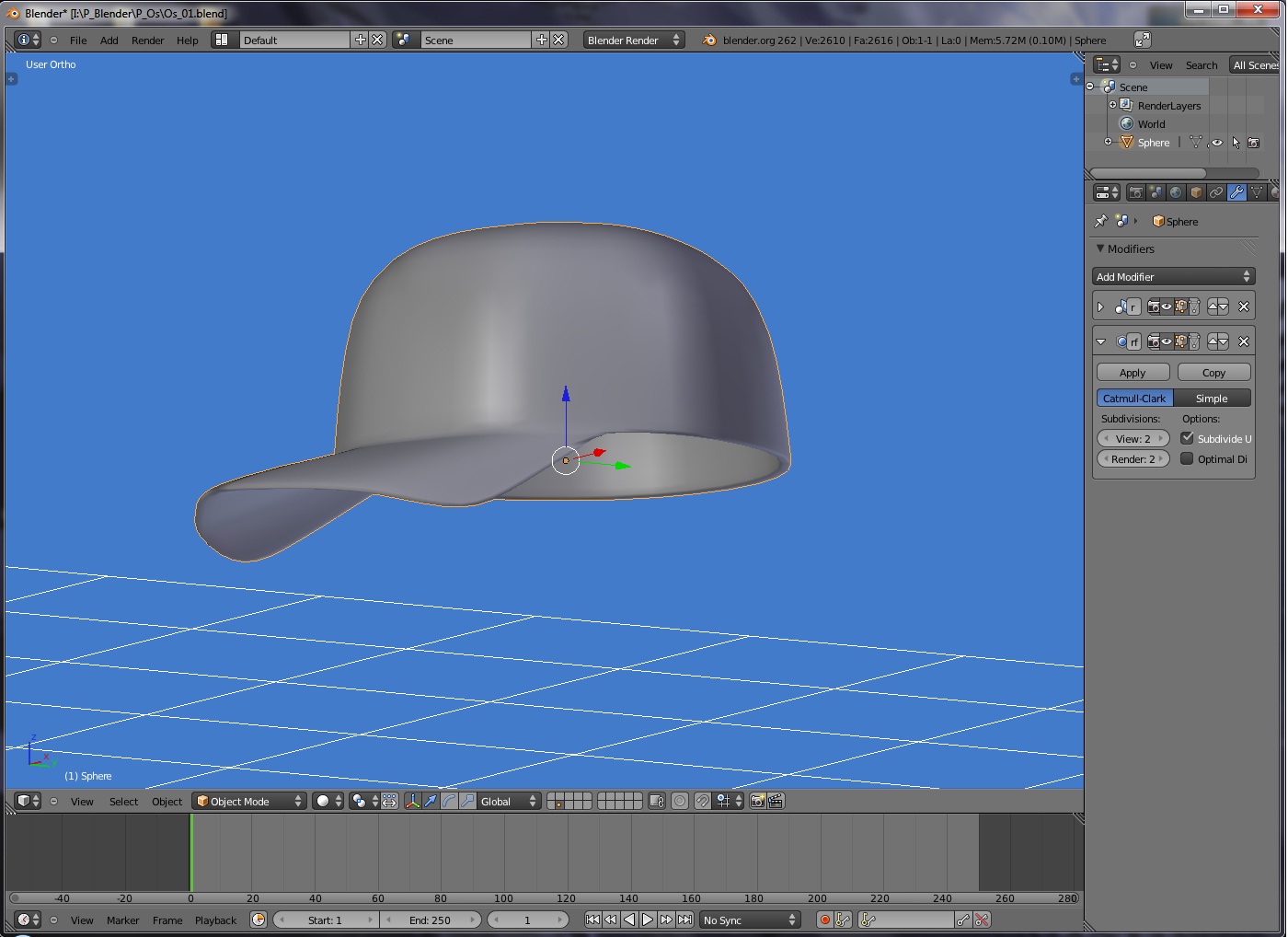Select the Simple subdivision type
Image resolution: width=1288 pixels, height=937 pixels.
pyautogui.click(x=1212, y=399)
